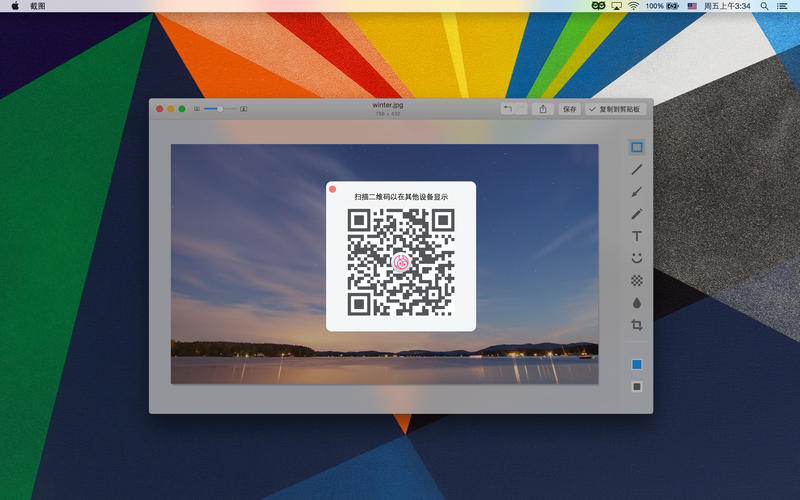This screenshot has width=800, height=500.
Task: Click the zoom-out small image icon
Action: (197, 109)
